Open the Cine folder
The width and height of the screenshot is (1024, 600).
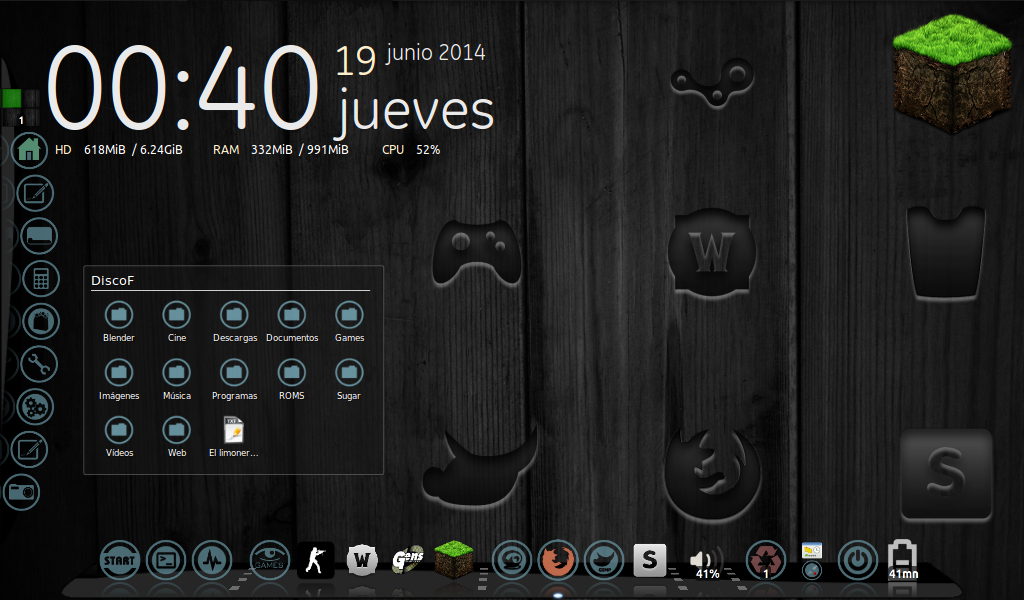176,323
